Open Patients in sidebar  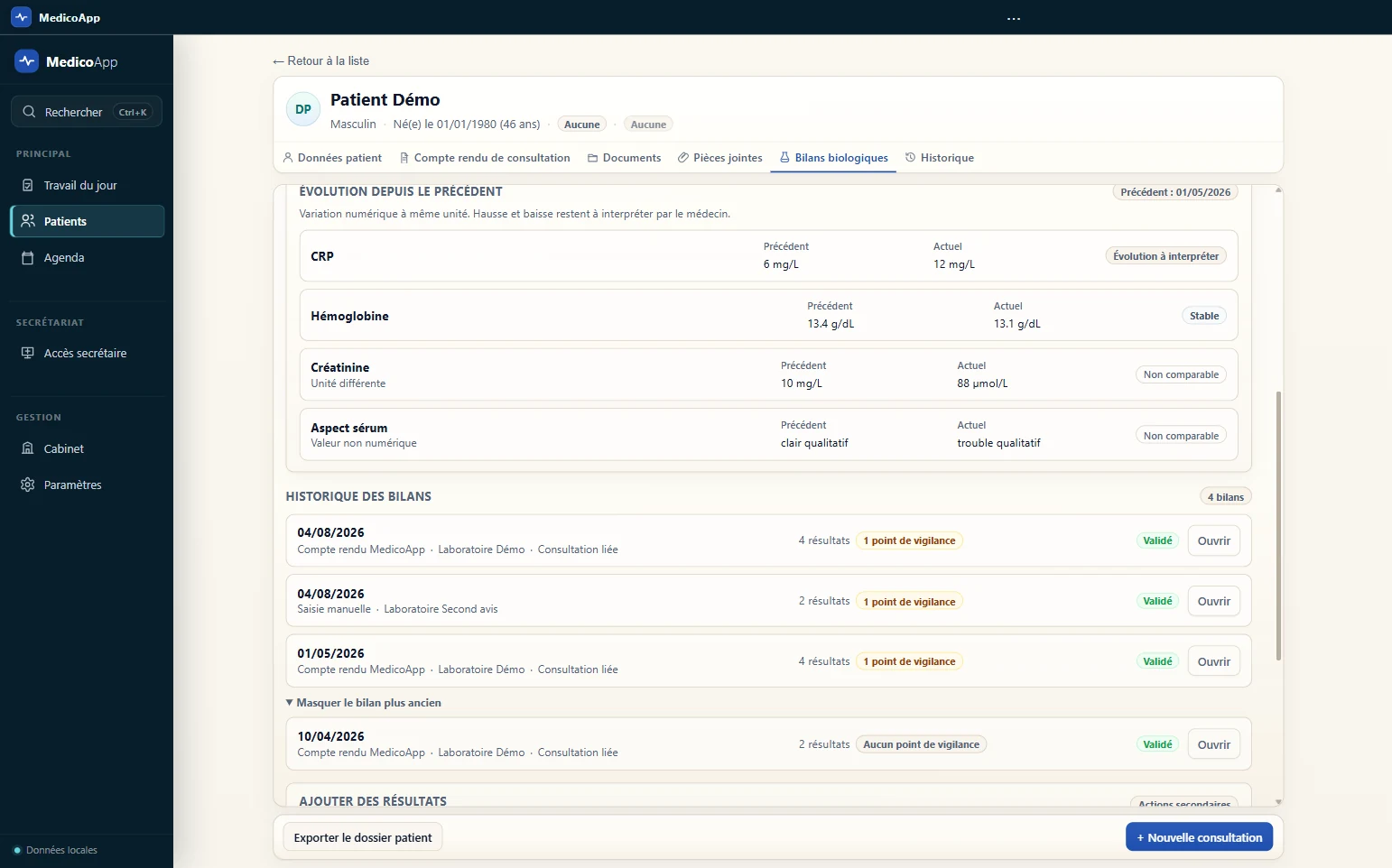point(88,221)
